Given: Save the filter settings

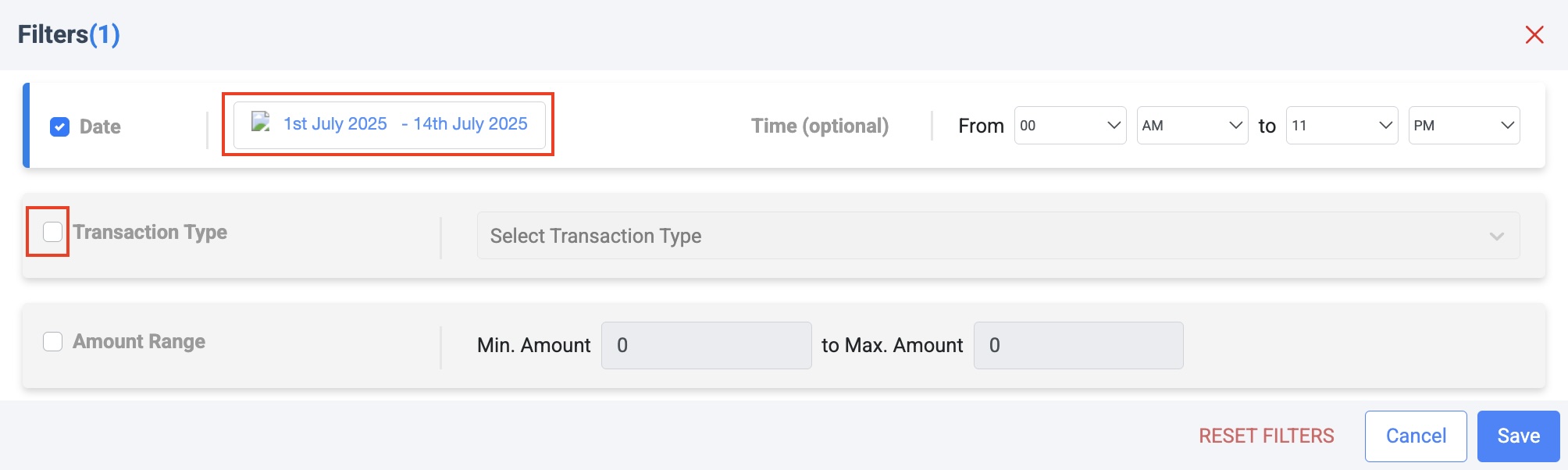Looking at the screenshot, I should (1518, 436).
